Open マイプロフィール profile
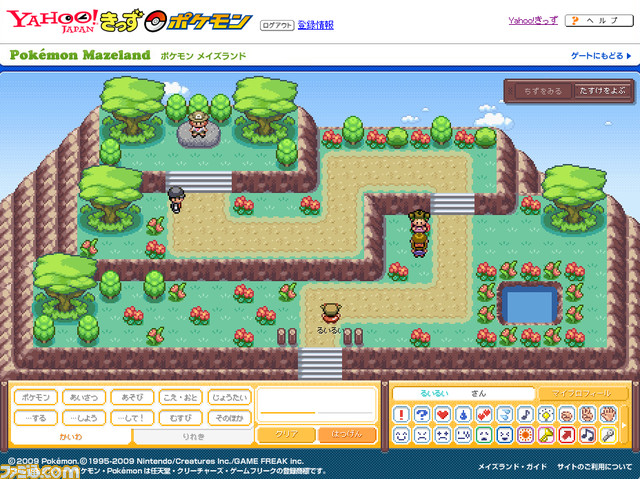The height and width of the screenshot is (479, 640). point(582,393)
